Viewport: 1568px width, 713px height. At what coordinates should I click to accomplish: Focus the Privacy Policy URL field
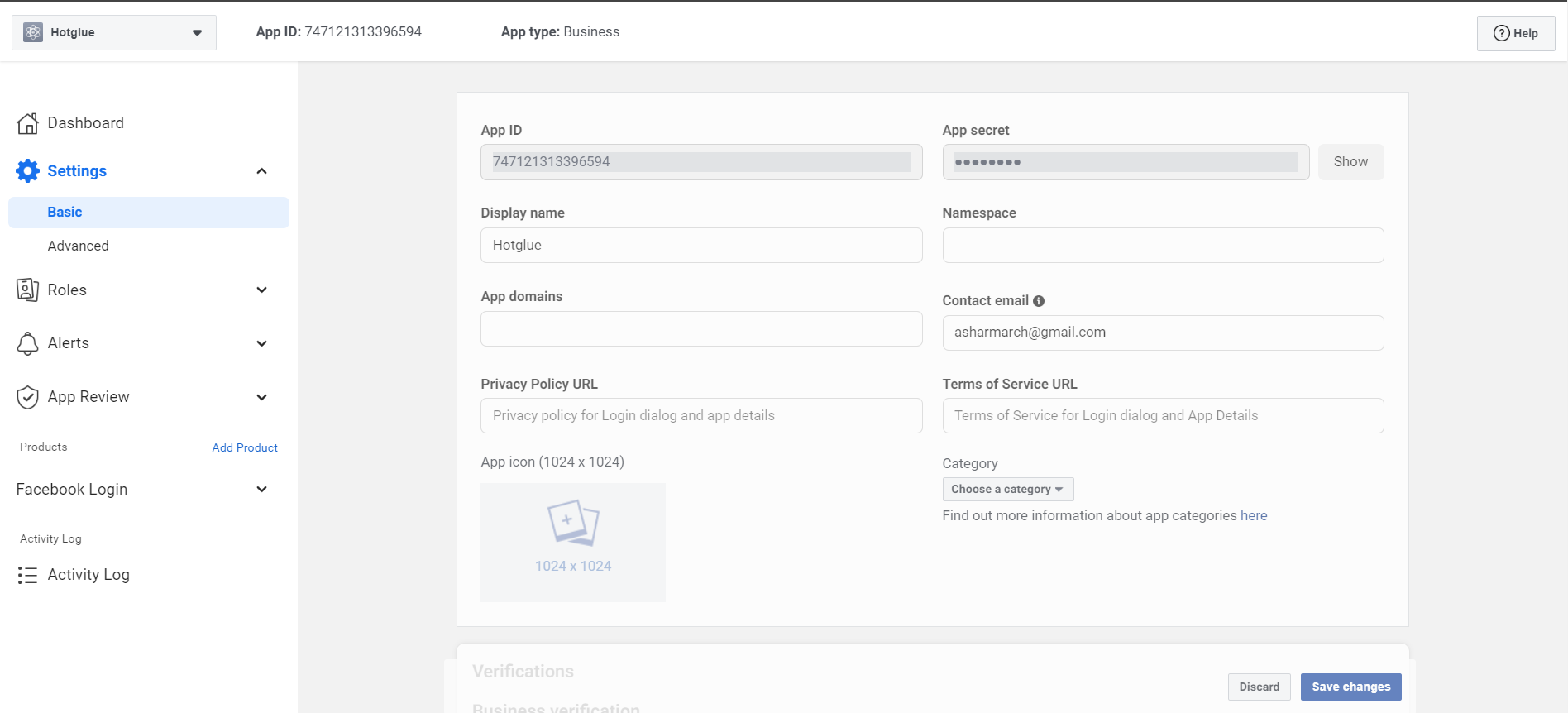701,416
